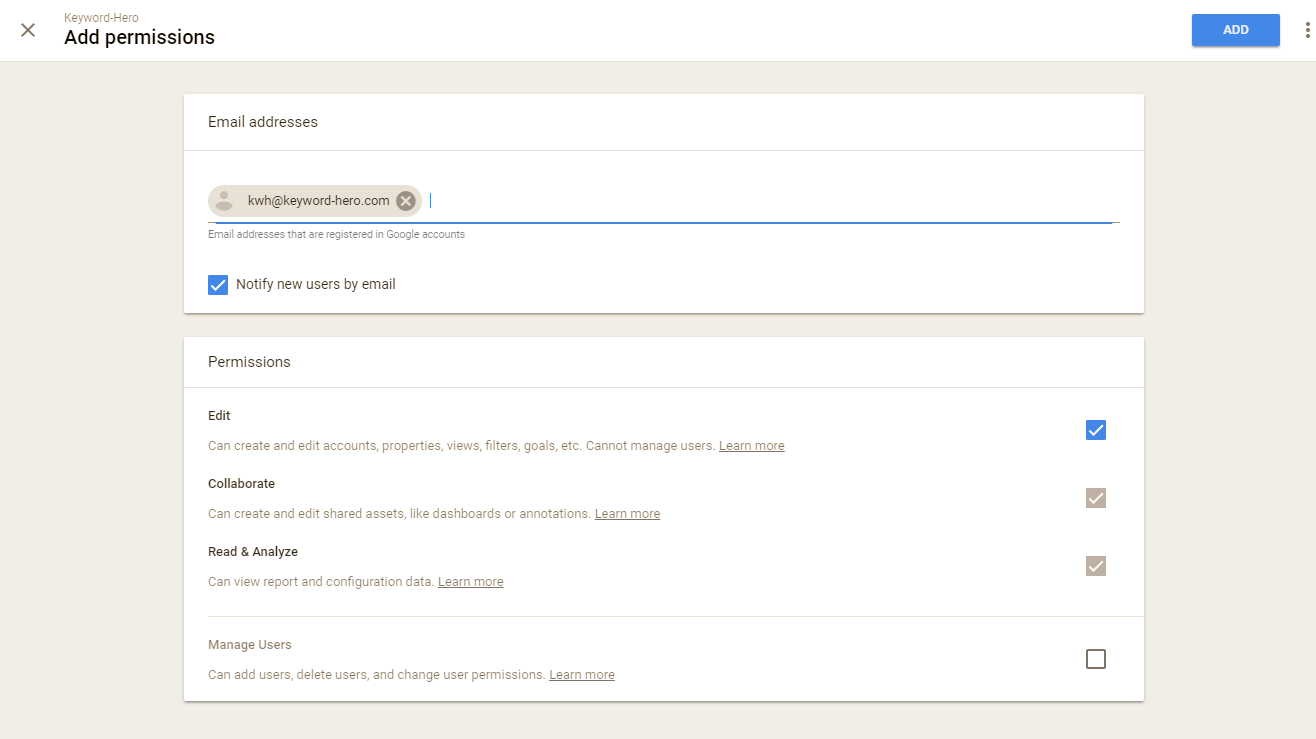This screenshot has height=739, width=1316.
Task: Click the Edit permission label
Action: point(219,416)
